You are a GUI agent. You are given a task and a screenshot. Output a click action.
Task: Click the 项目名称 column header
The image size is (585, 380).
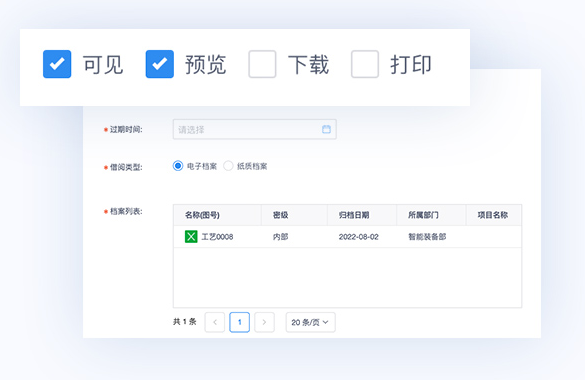point(494,215)
